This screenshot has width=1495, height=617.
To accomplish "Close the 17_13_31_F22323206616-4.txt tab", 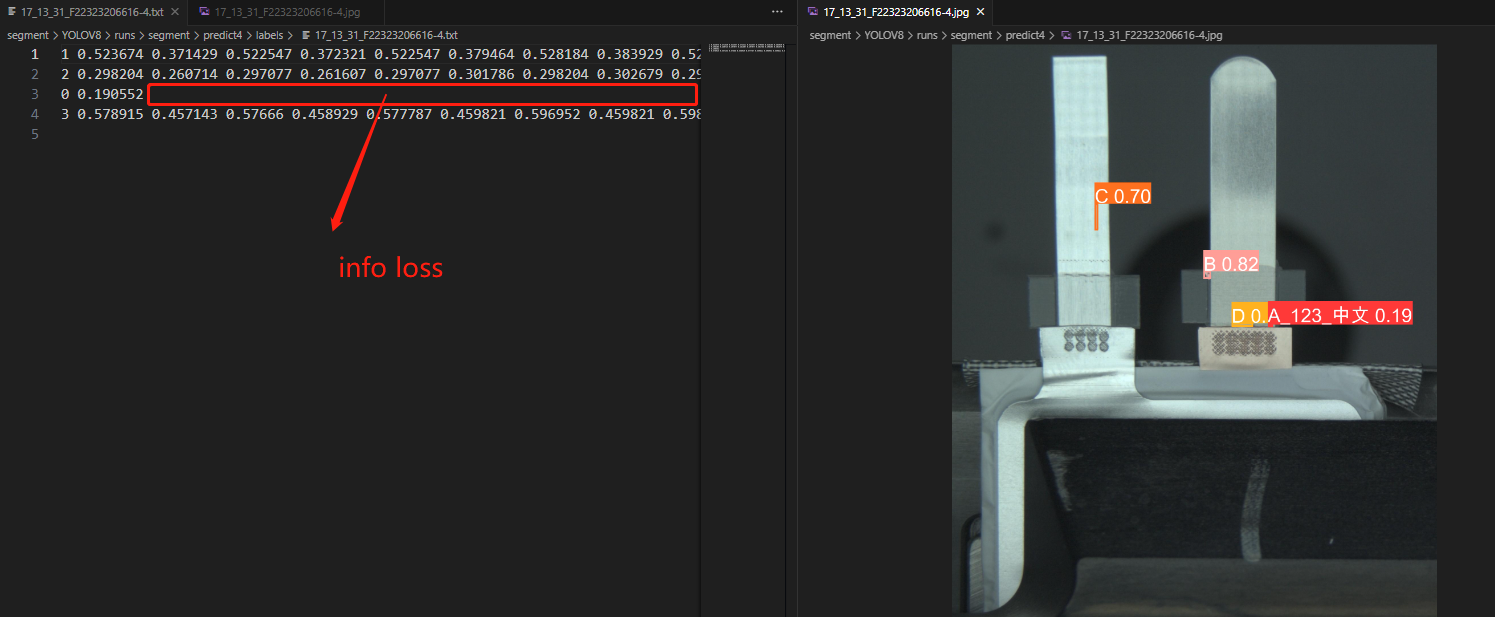I will point(175,12).
